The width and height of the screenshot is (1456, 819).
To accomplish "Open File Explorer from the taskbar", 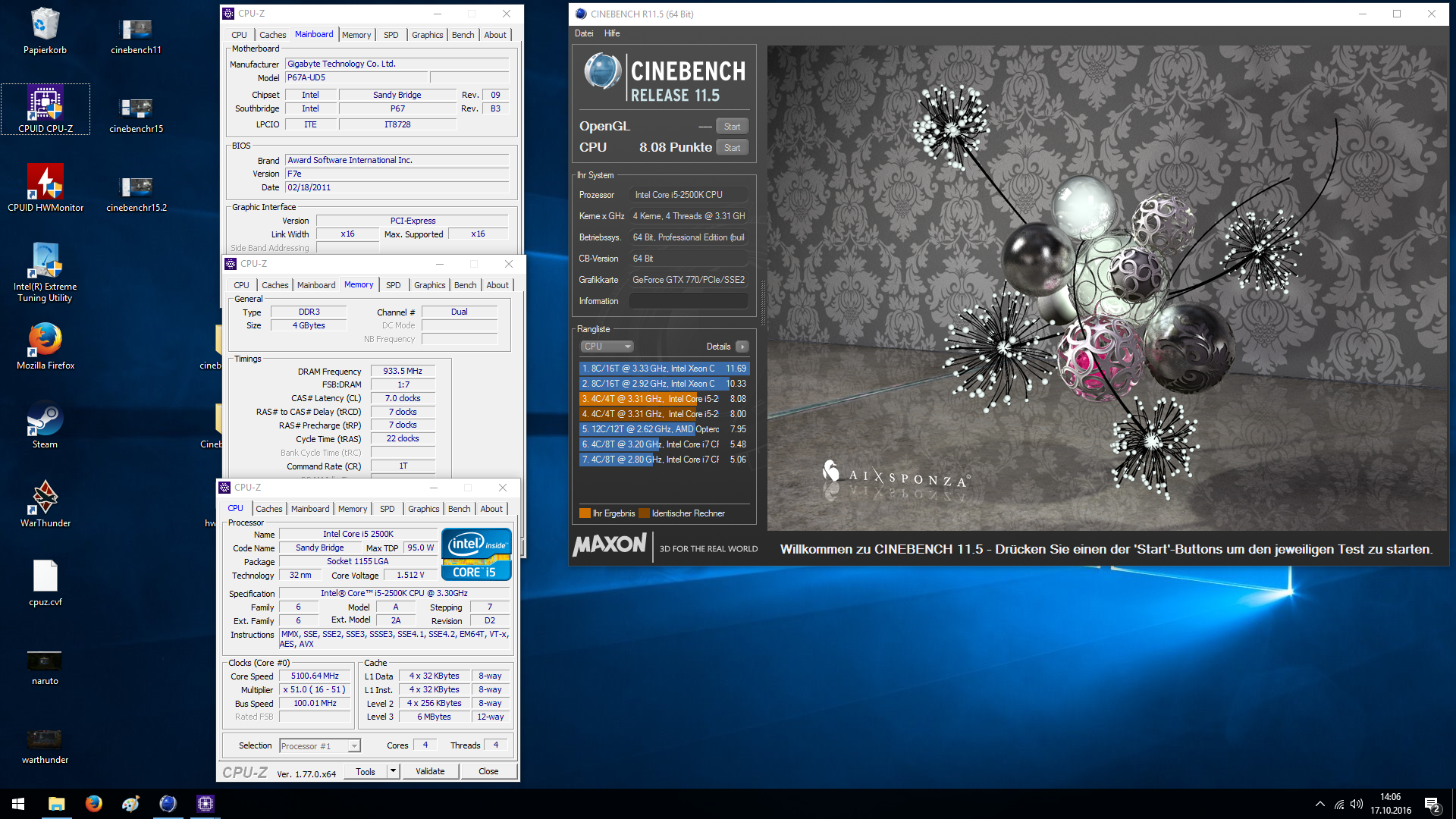I will tap(56, 804).
